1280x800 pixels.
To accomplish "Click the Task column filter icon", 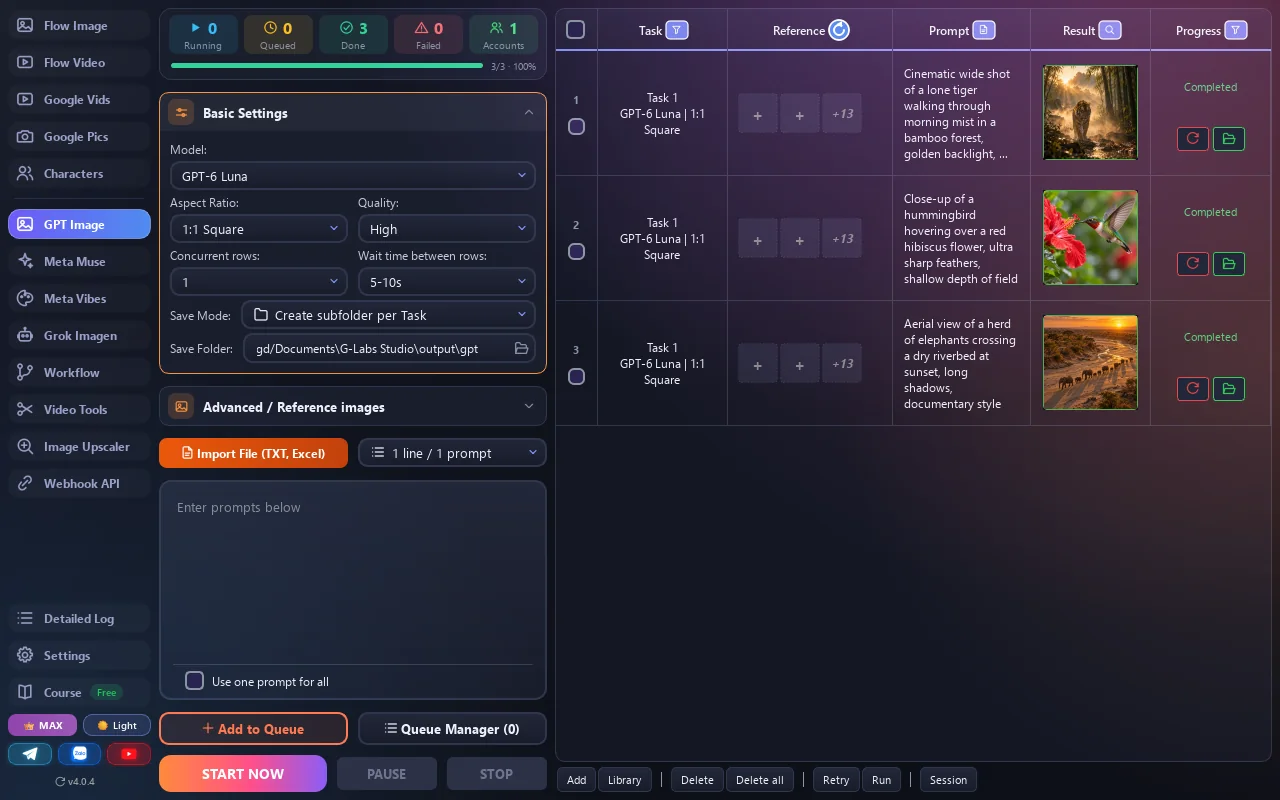I will [x=677, y=31].
